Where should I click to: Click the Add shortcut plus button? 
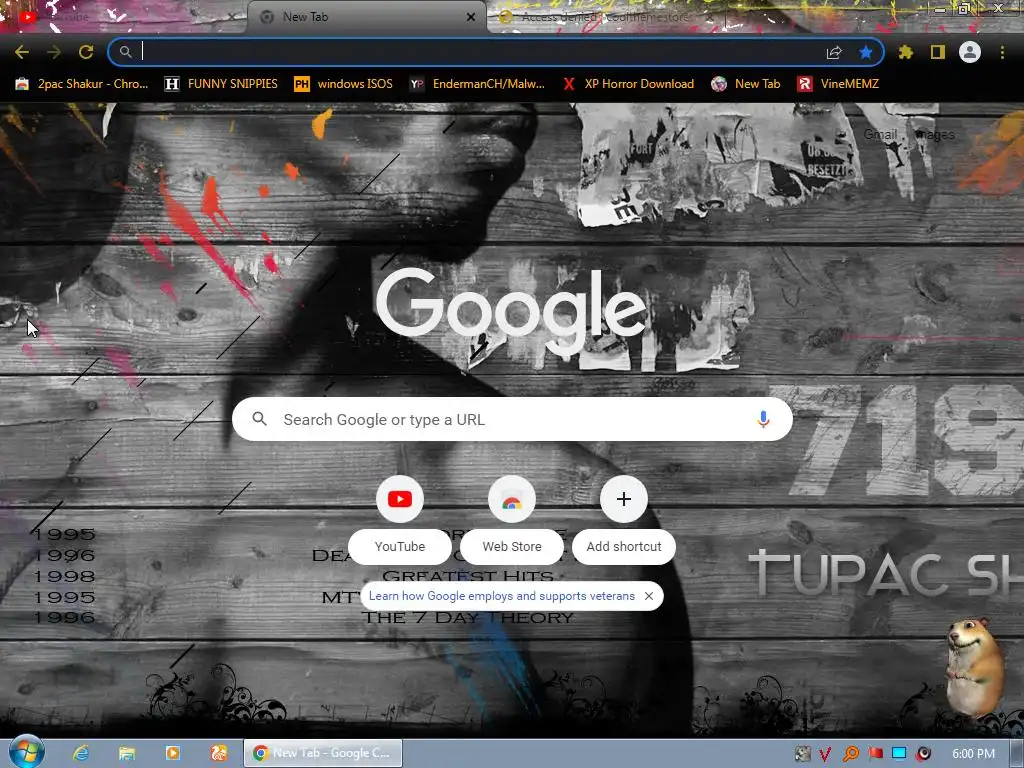point(624,499)
